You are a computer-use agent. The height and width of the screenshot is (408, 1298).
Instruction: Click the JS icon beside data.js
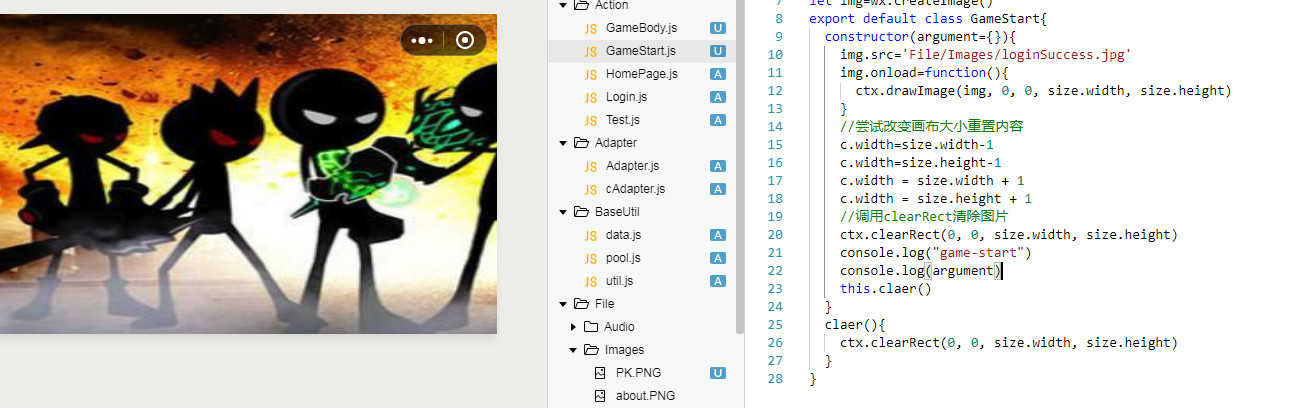591,235
